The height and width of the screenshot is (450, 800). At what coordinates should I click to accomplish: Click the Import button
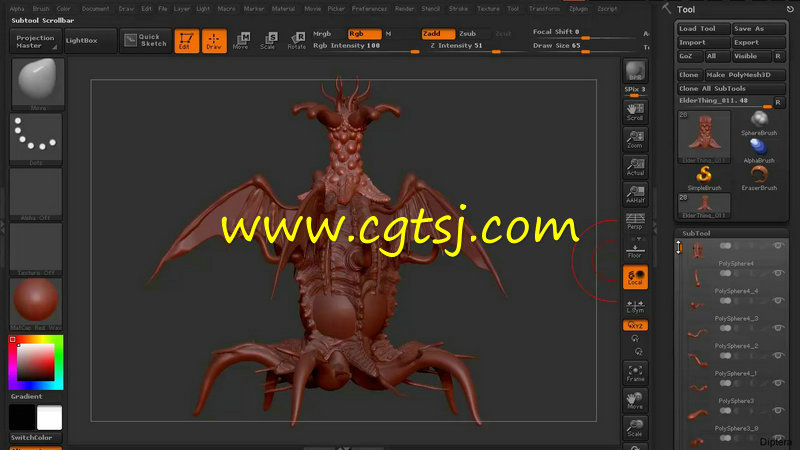click(703, 42)
